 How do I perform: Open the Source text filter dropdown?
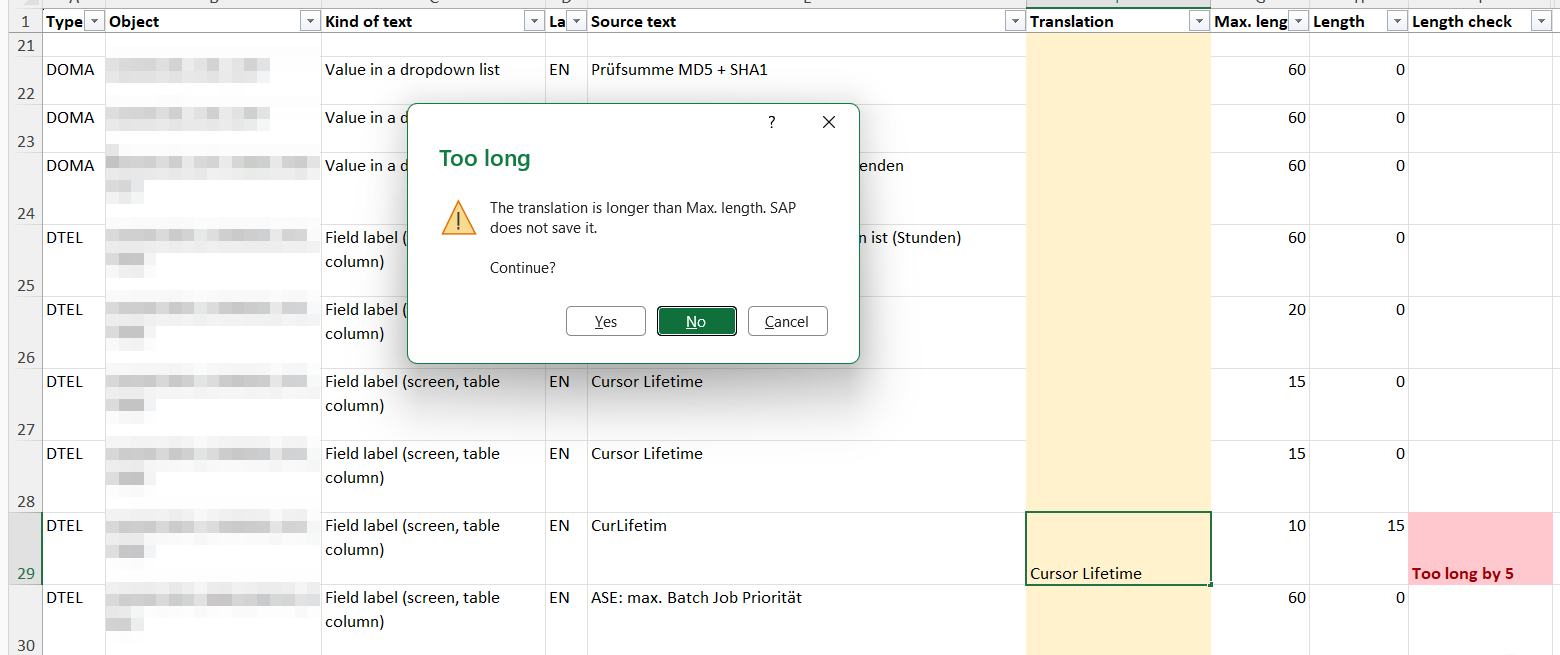point(1014,21)
